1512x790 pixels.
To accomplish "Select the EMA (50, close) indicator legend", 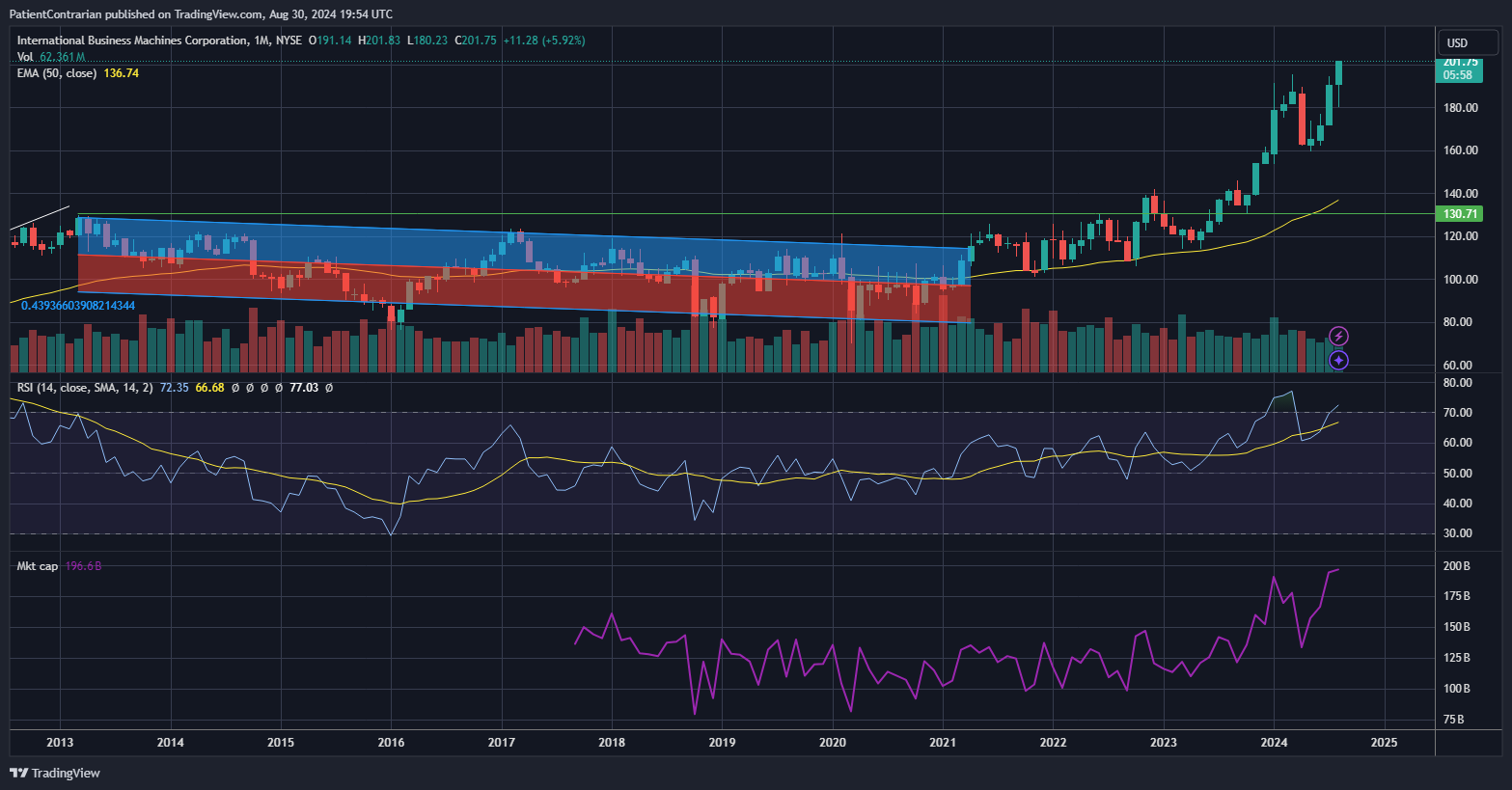I will pyautogui.click(x=57, y=73).
